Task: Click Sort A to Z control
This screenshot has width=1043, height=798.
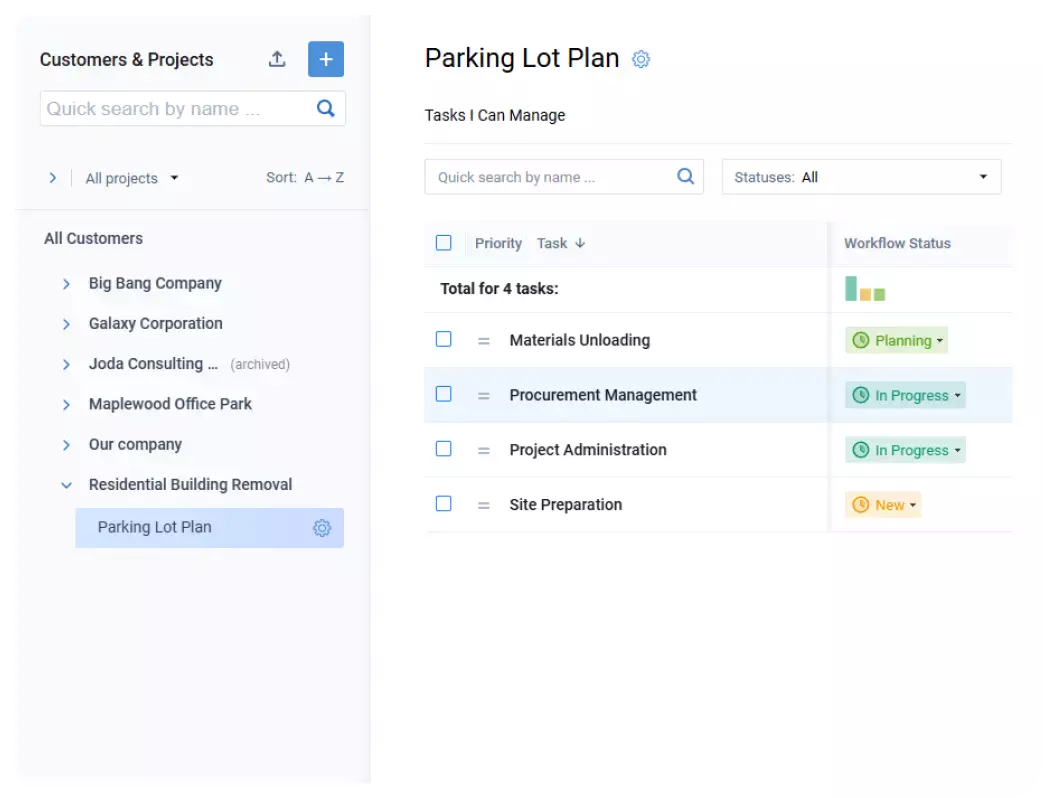Action: coord(304,178)
